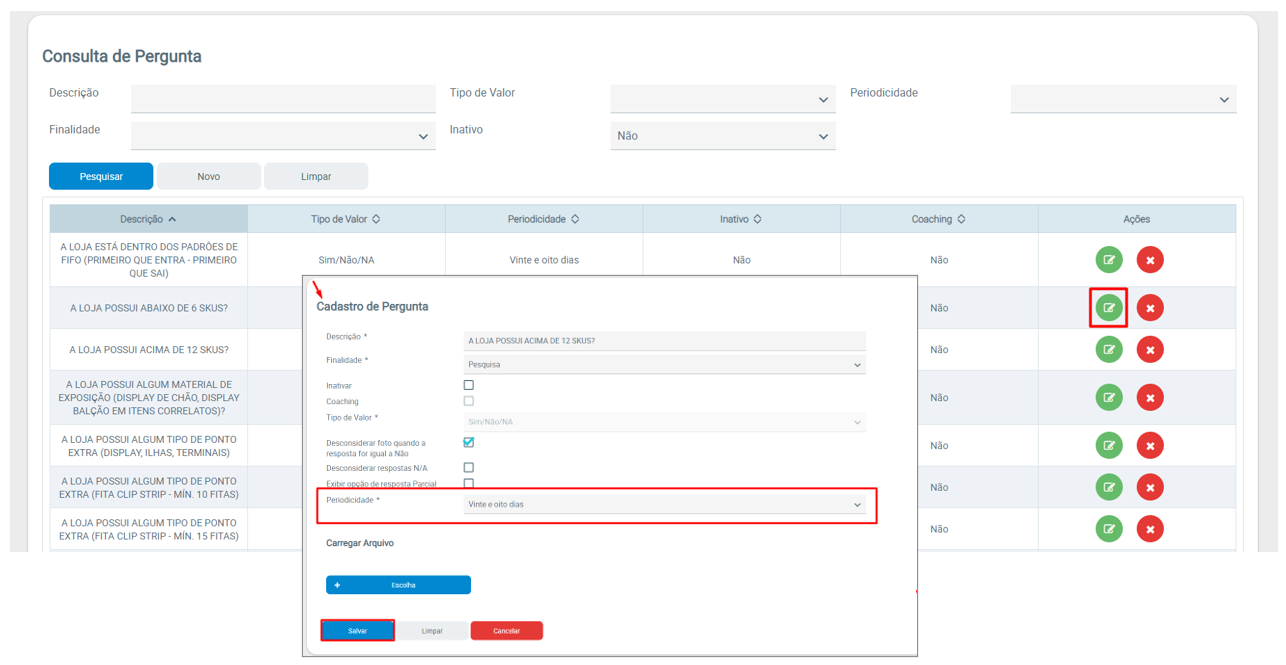Sort table by the Descrição column header

(148, 219)
